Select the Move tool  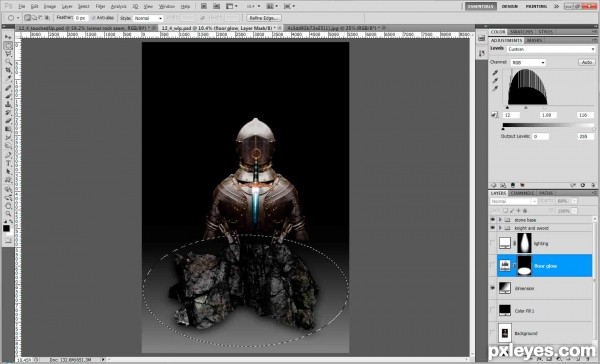[8, 37]
